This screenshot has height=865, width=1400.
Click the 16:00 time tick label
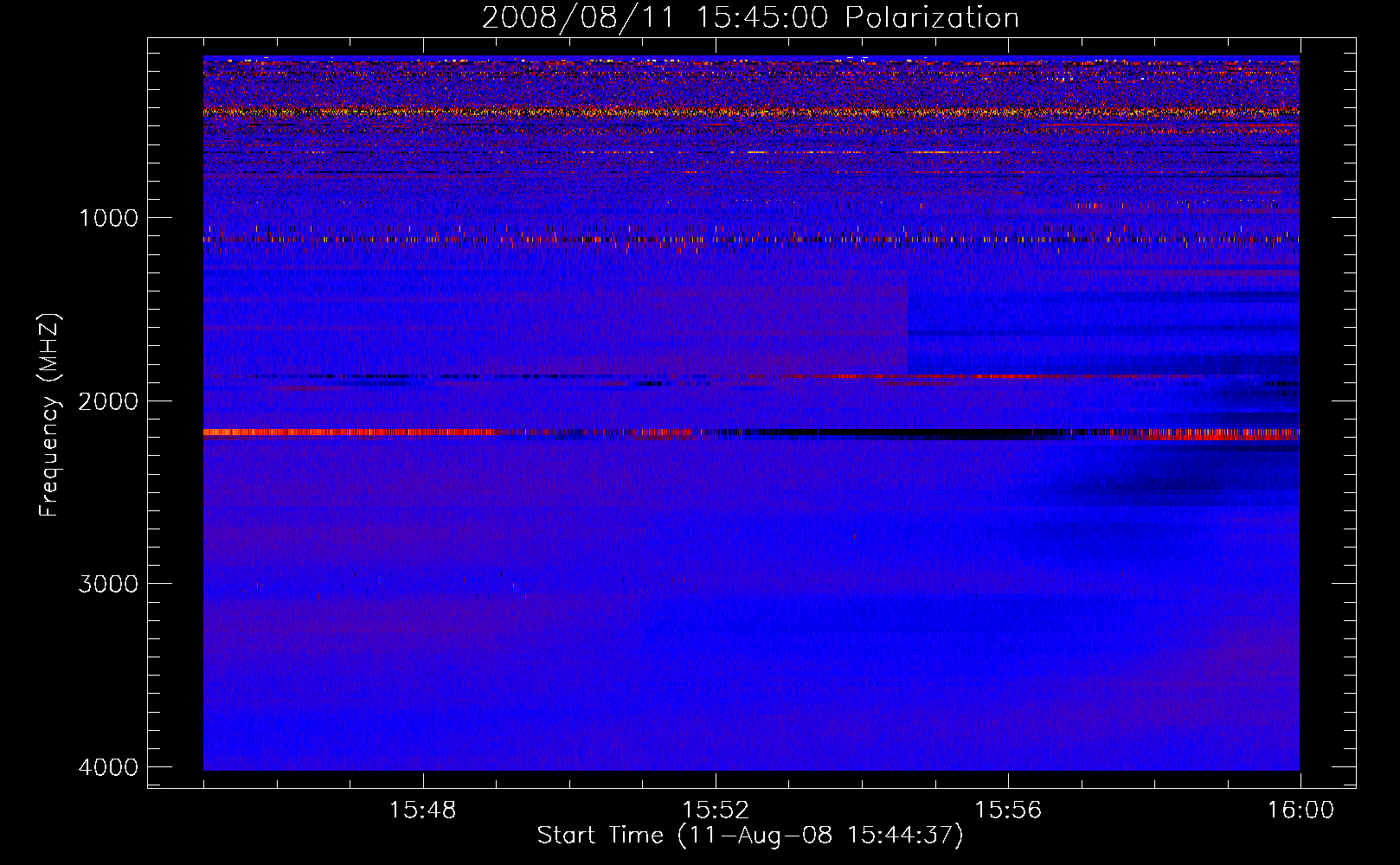[x=1300, y=811]
